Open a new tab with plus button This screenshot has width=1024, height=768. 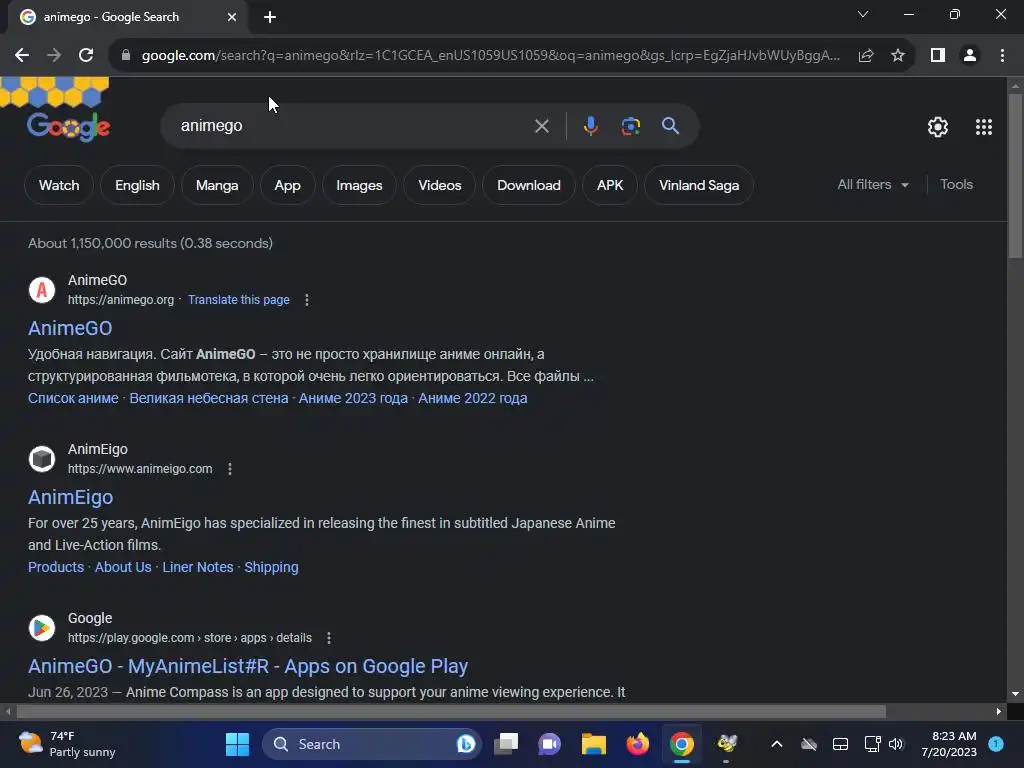(270, 17)
